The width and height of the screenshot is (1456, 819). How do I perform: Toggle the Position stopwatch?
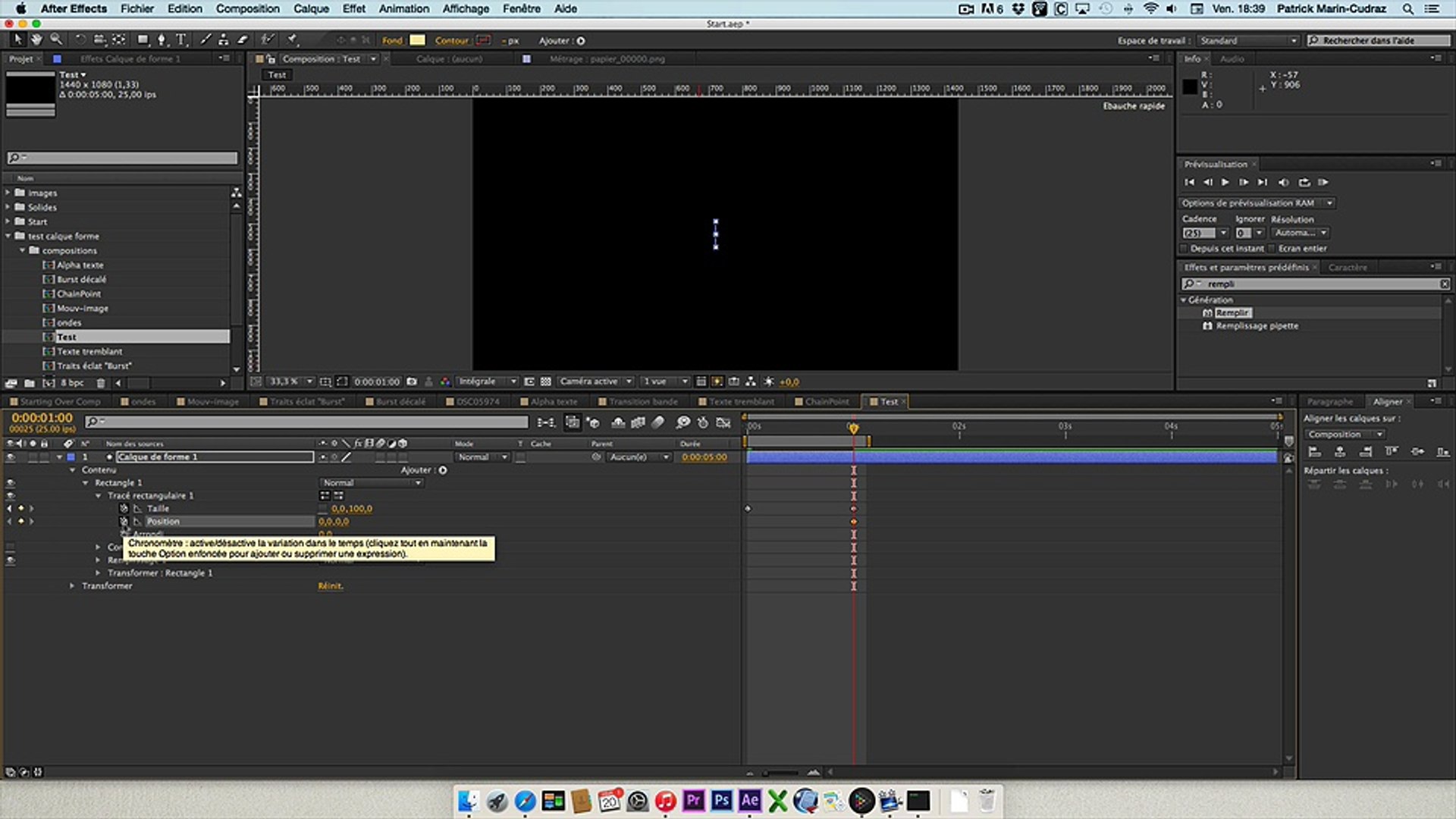tap(124, 522)
